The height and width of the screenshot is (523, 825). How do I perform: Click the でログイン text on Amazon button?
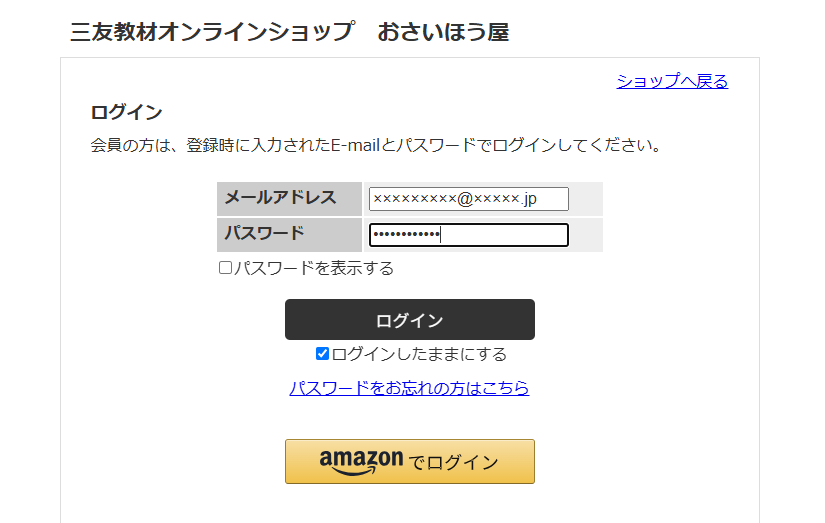(x=454, y=462)
